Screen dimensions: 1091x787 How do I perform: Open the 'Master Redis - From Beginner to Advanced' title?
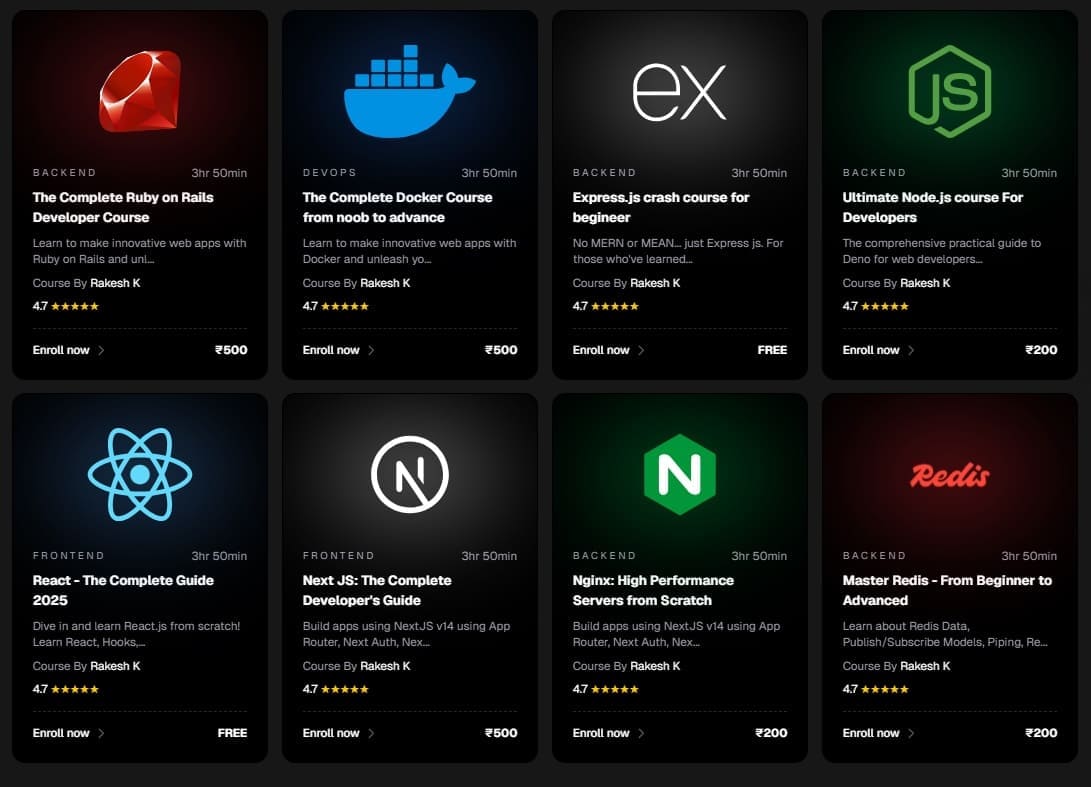click(x=947, y=590)
